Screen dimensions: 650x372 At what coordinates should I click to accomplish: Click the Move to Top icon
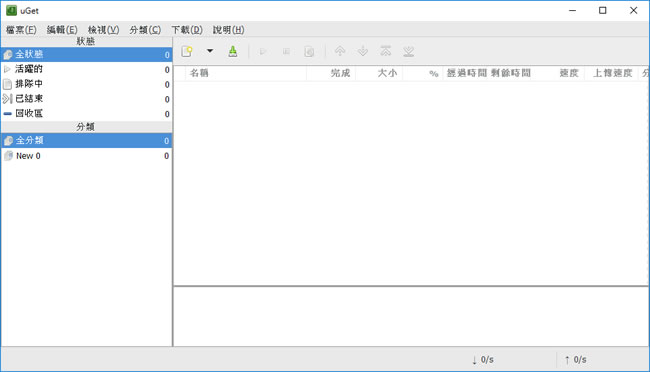point(386,51)
